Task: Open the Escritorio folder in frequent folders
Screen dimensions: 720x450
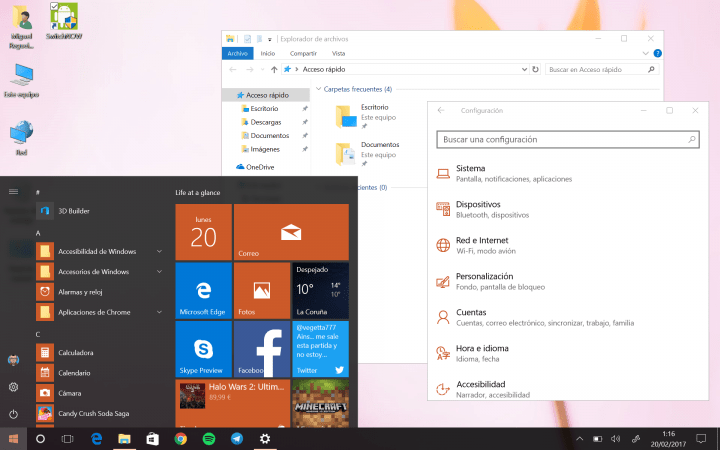Action: tap(366, 116)
